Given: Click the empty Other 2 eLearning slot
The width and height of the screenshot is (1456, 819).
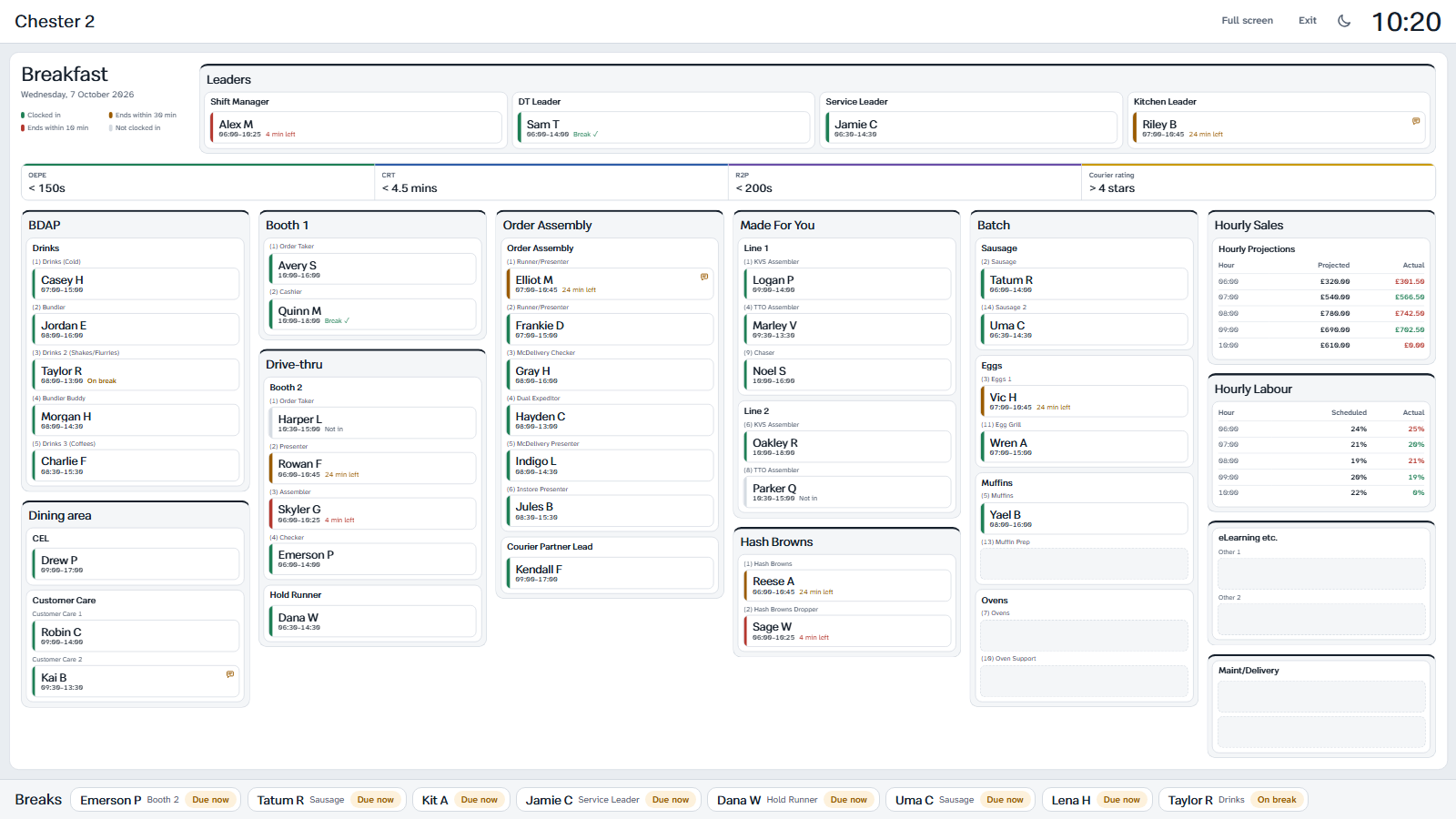Looking at the screenshot, I should (x=1321, y=619).
